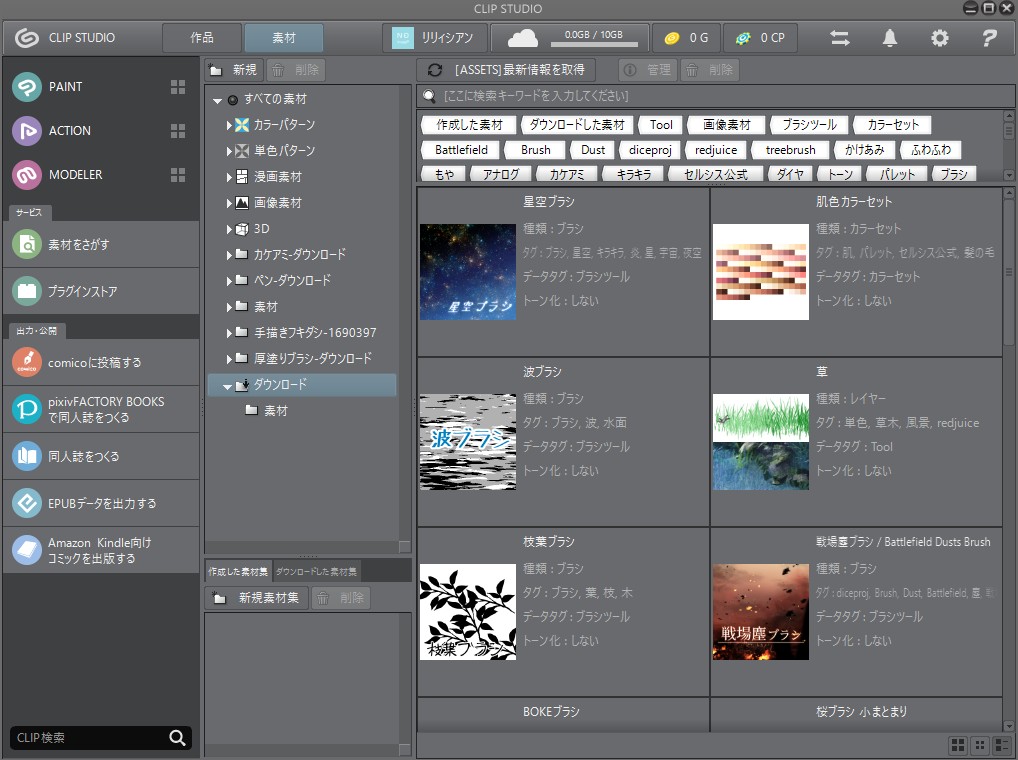Toggle the ブラシツール tag filter

[x=810, y=125]
